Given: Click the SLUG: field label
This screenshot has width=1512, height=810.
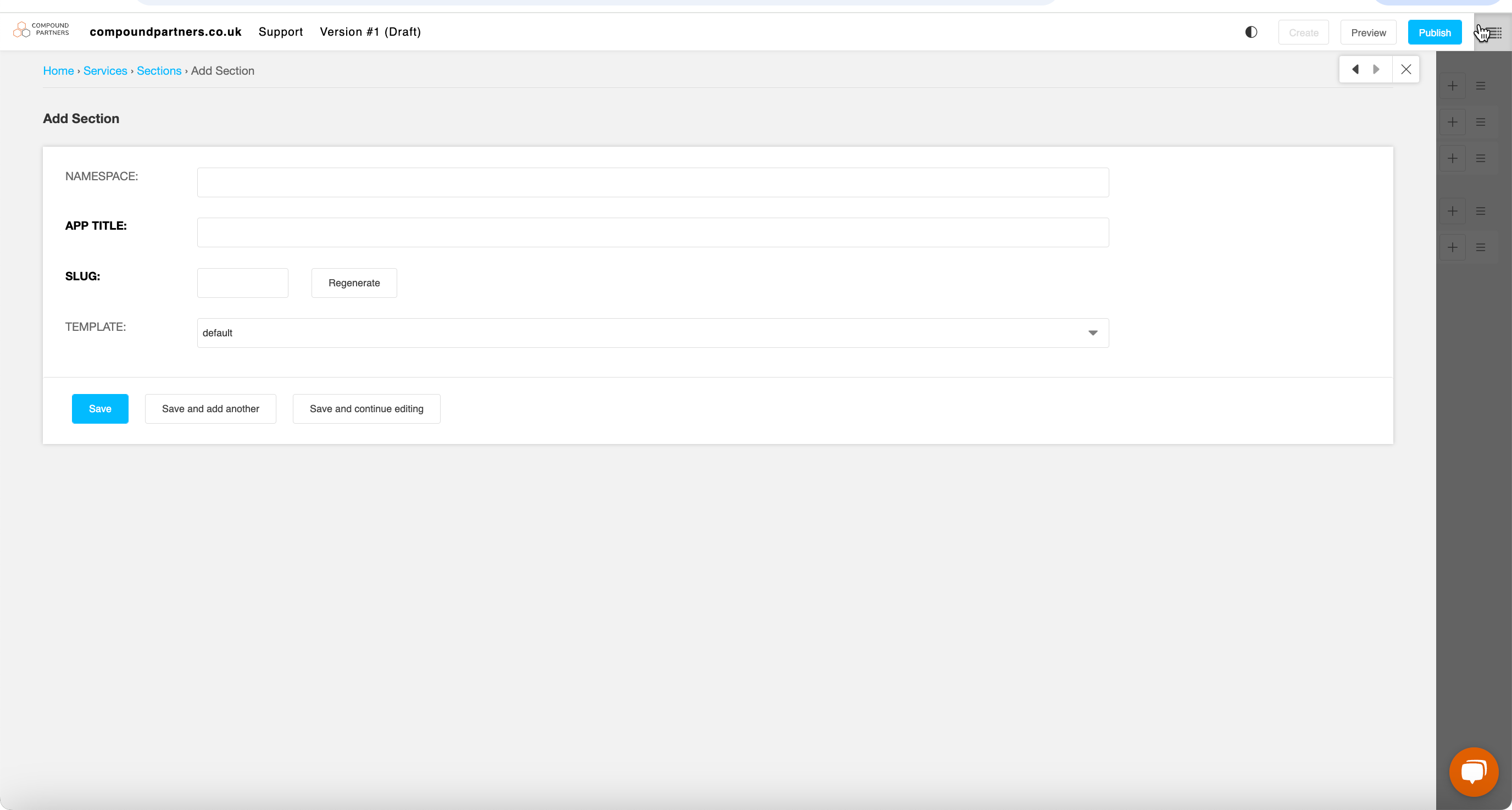Looking at the screenshot, I should tap(83, 276).
